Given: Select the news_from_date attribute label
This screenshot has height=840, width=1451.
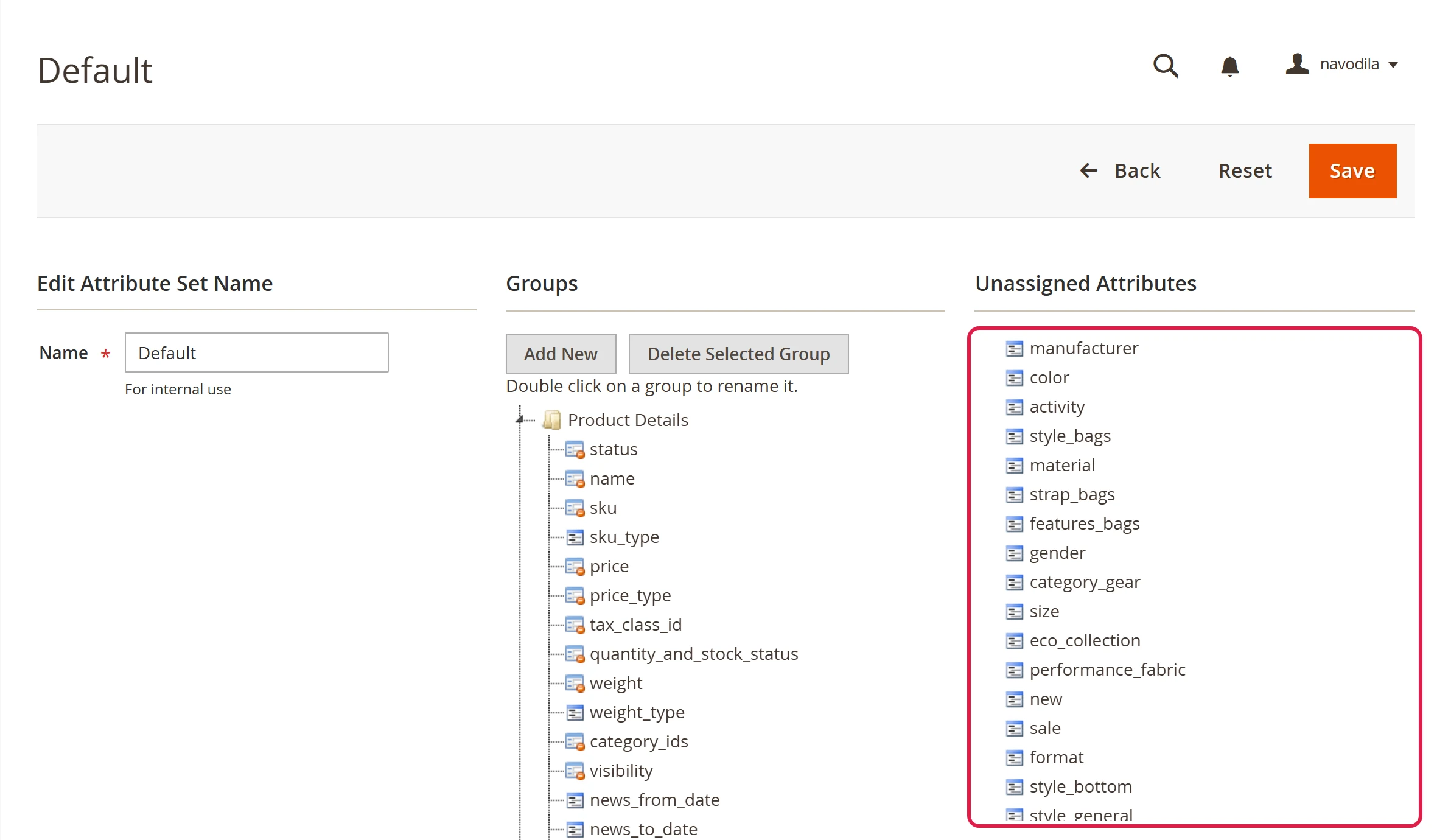Looking at the screenshot, I should pyautogui.click(x=654, y=800).
